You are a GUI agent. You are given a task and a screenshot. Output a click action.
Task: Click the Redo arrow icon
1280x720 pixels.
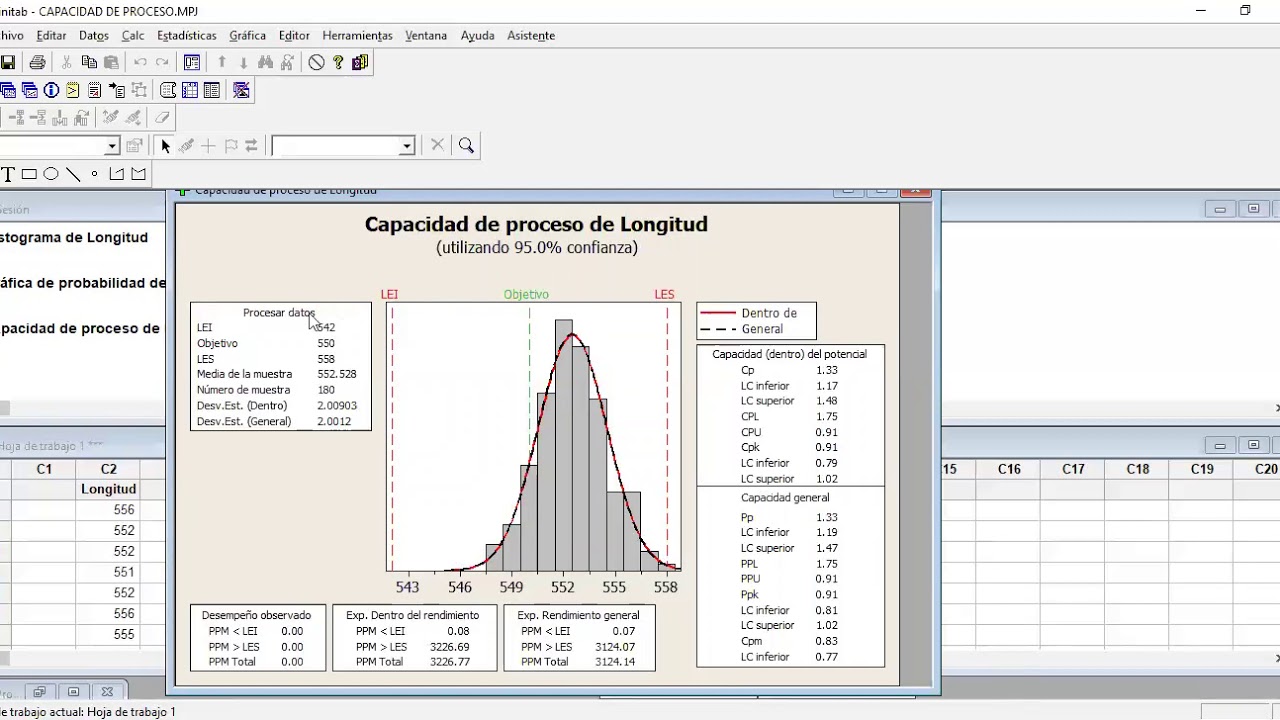point(162,62)
